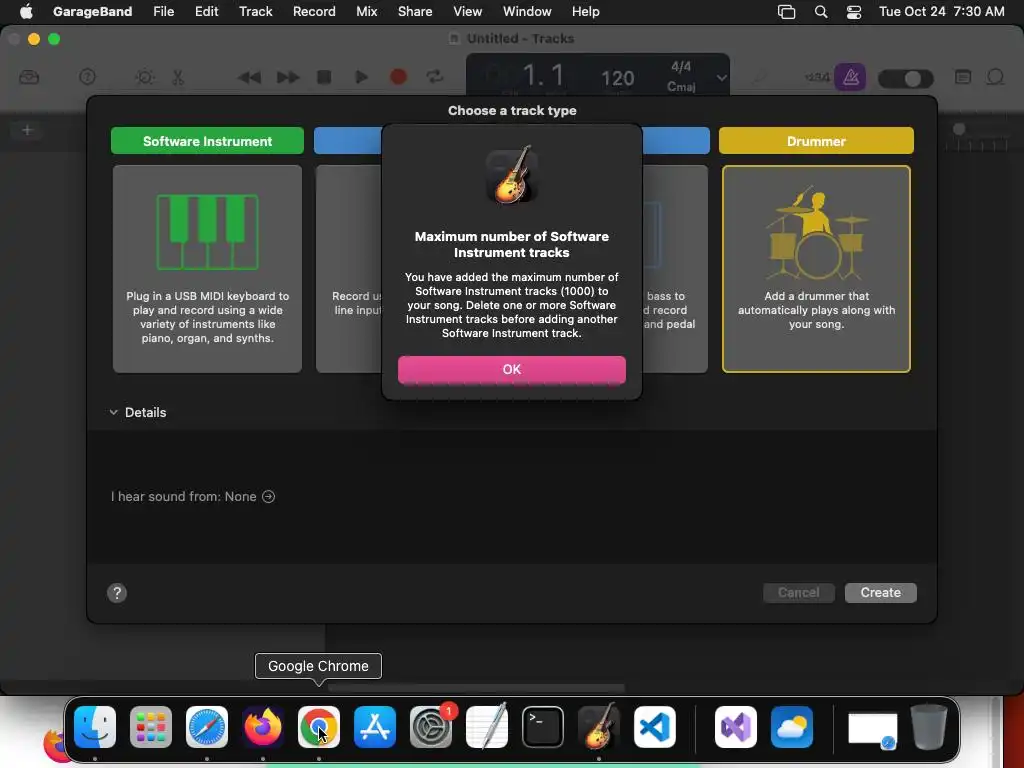Click the Create button
Screen dimensions: 1024x768
tap(880, 592)
